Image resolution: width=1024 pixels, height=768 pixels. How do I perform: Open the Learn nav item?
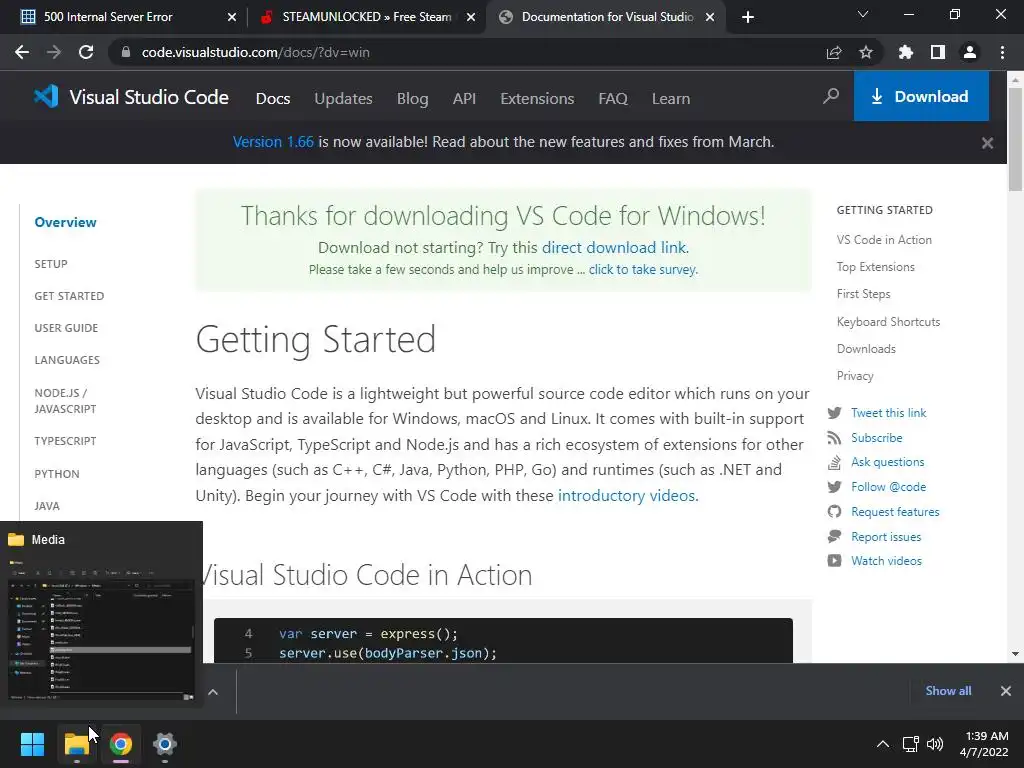pyautogui.click(x=671, y=99)
